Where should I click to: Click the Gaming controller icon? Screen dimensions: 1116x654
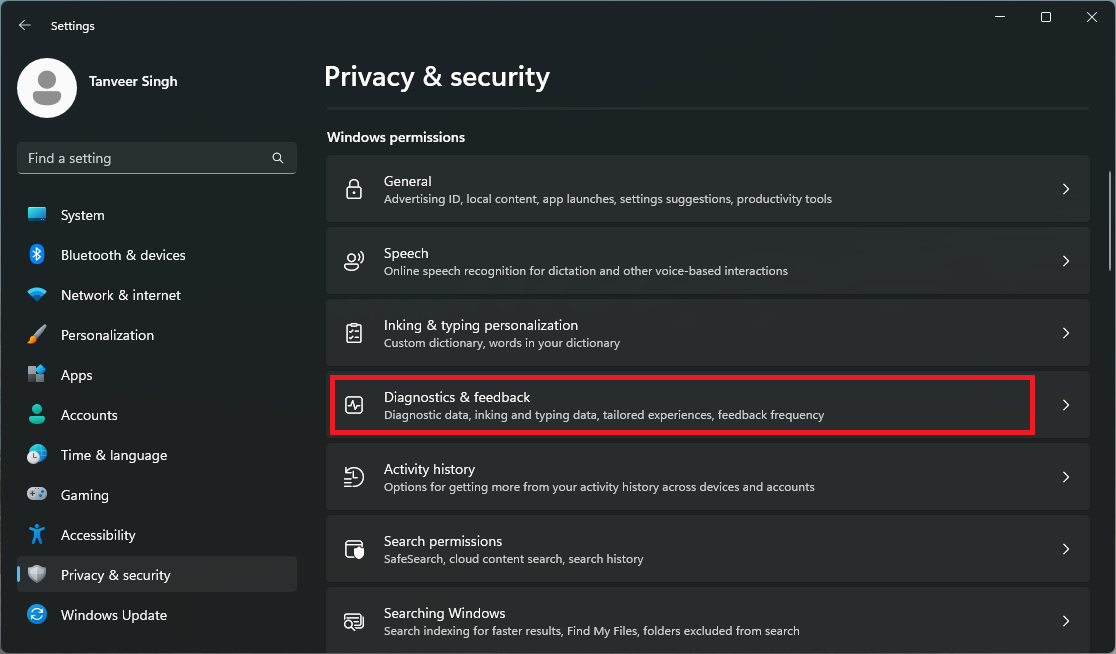[x=36, y=494]
